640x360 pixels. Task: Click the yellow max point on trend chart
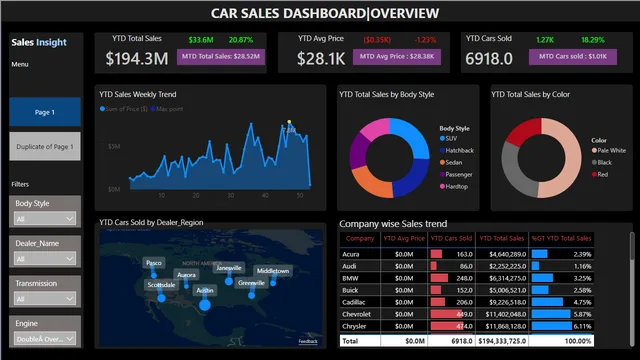[x=289, y=122]
